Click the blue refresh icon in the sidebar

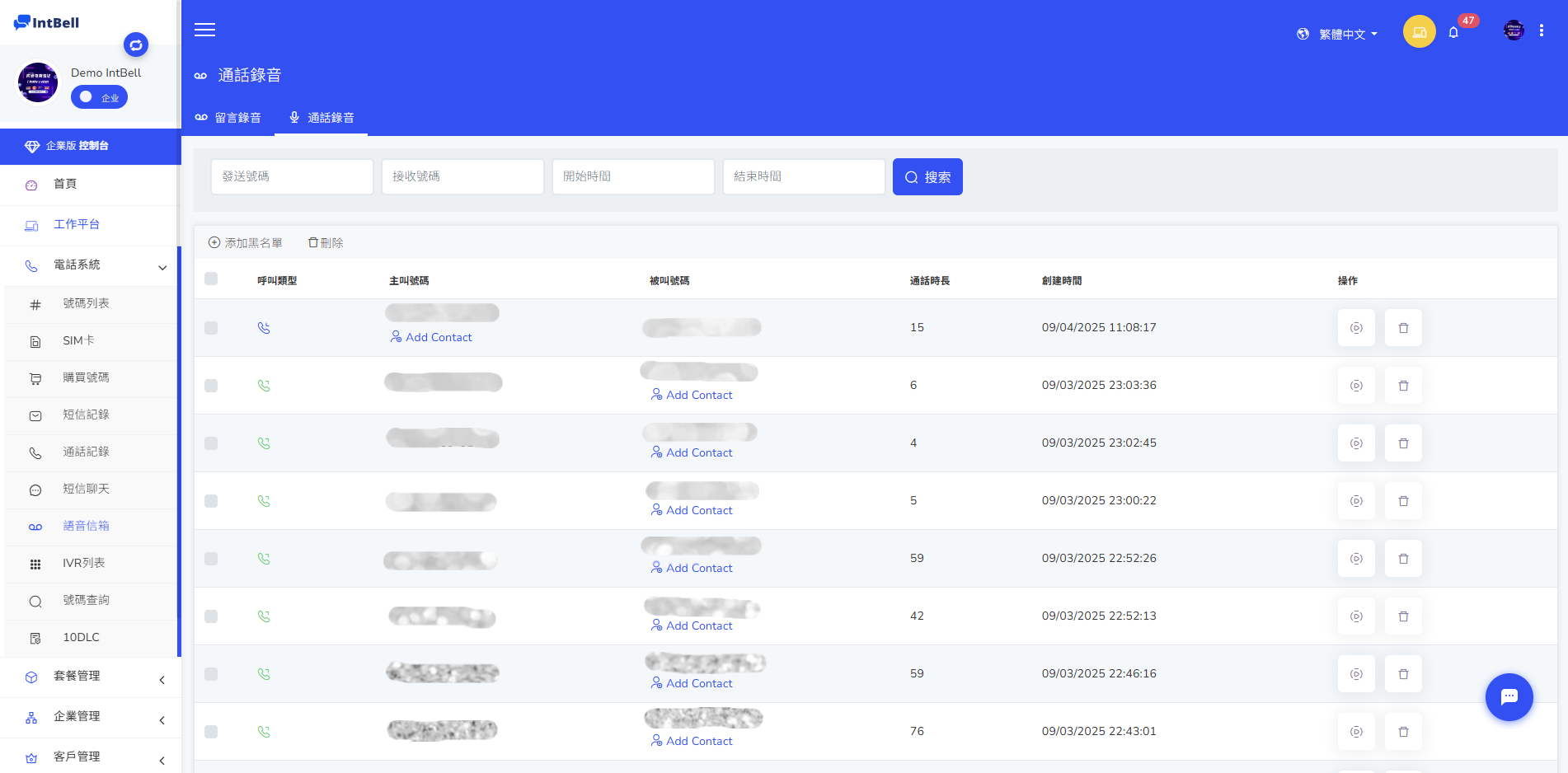click(136, 45)
